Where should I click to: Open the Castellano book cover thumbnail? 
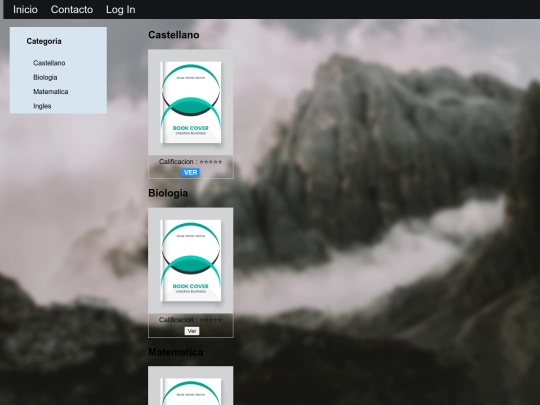point(191,102)
